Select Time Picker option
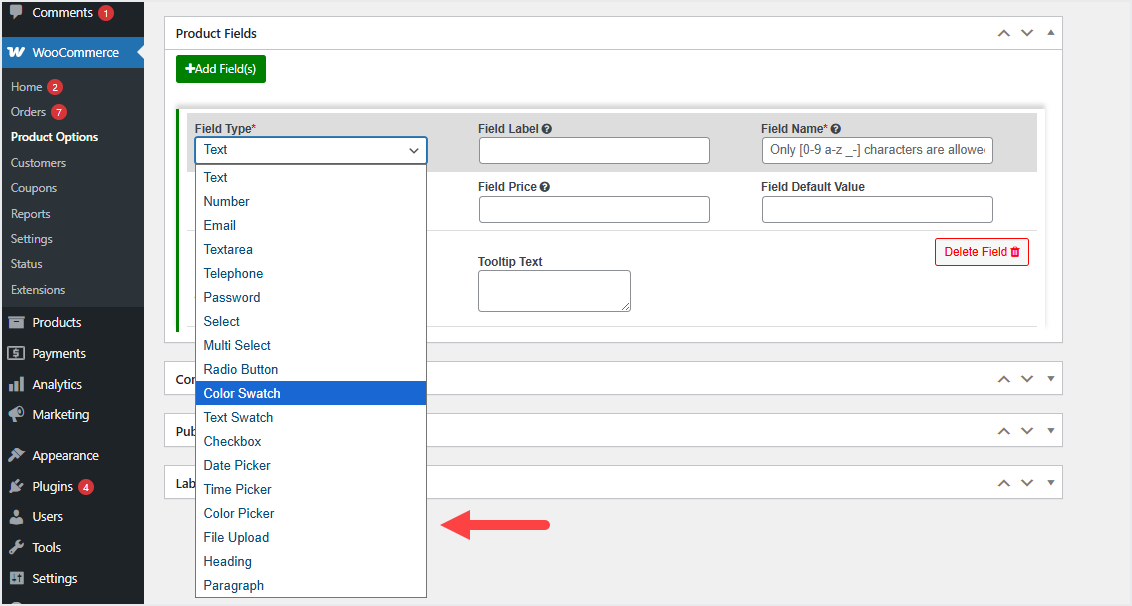 click(310, 489)
